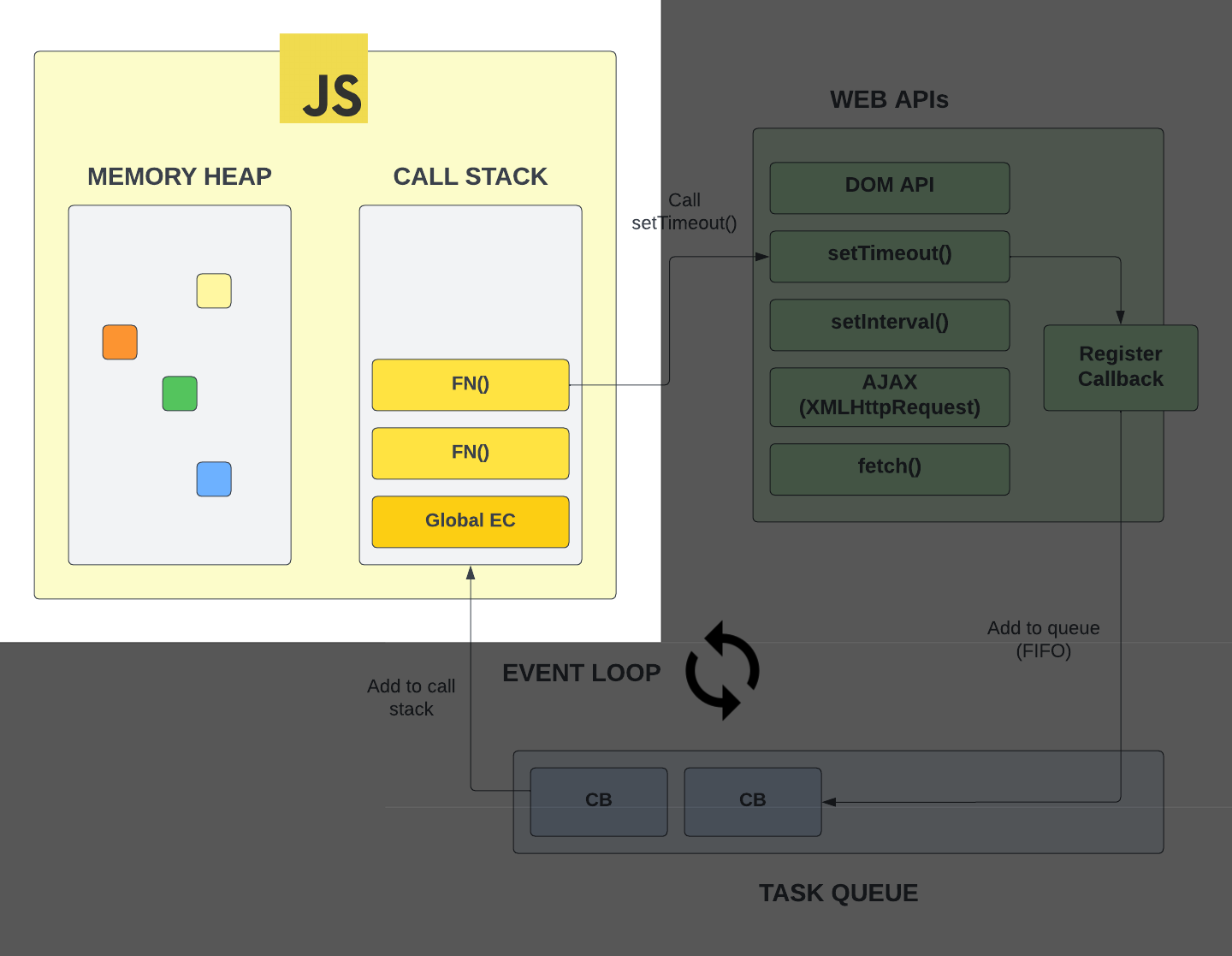The width and height of the screenshot is (1232, 956).
Task: Toggle the AJAX (XMLHttpRequest) box
Action: pos(889,395)
